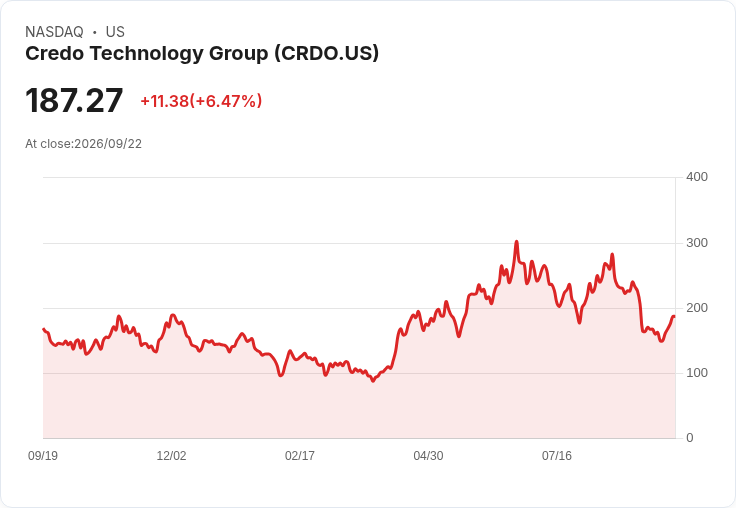736x508 pixels.
Task: Click the first data point at chart's left edge
Action: 44,329
